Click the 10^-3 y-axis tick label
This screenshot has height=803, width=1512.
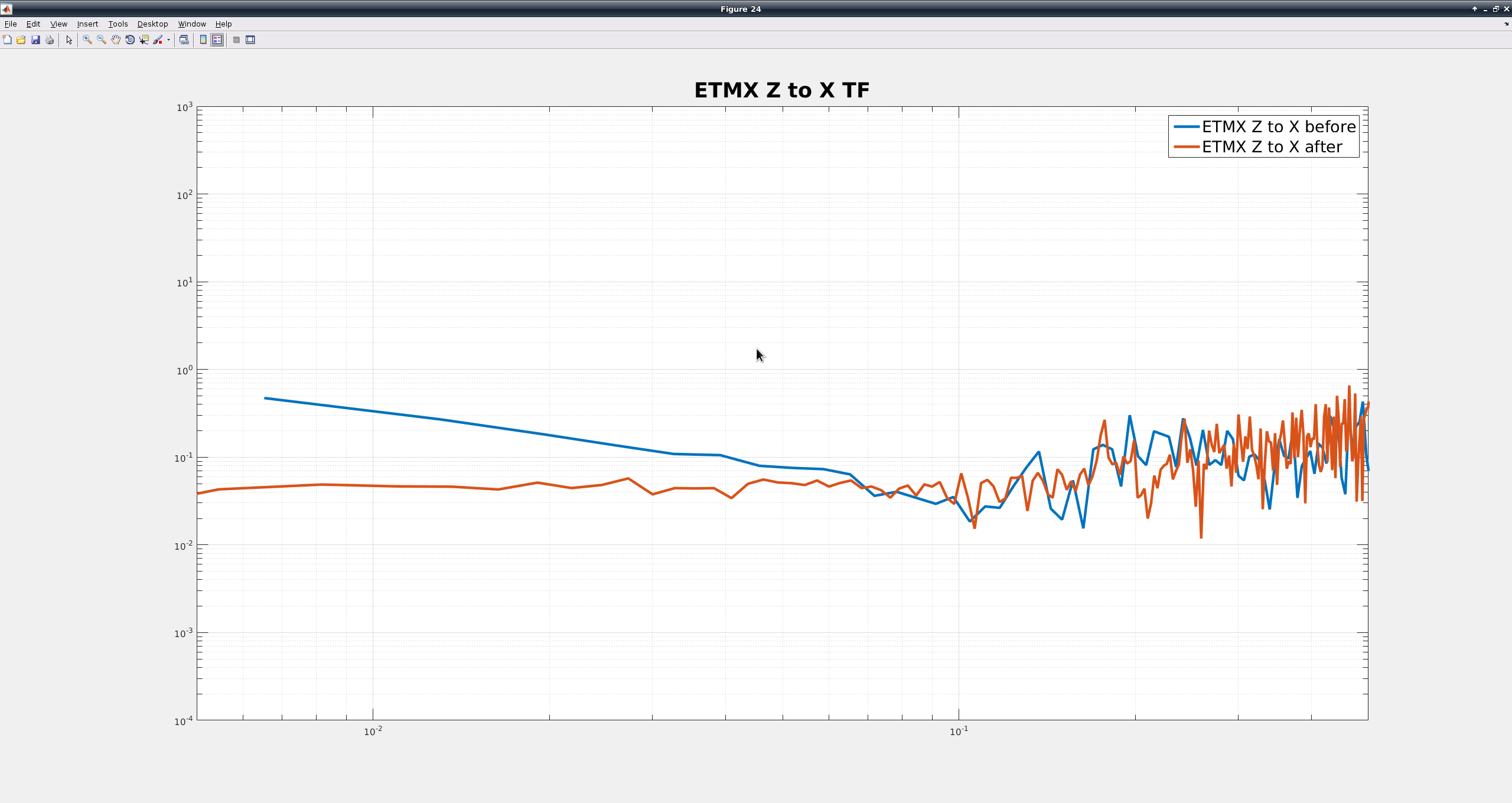click(183, 633)
